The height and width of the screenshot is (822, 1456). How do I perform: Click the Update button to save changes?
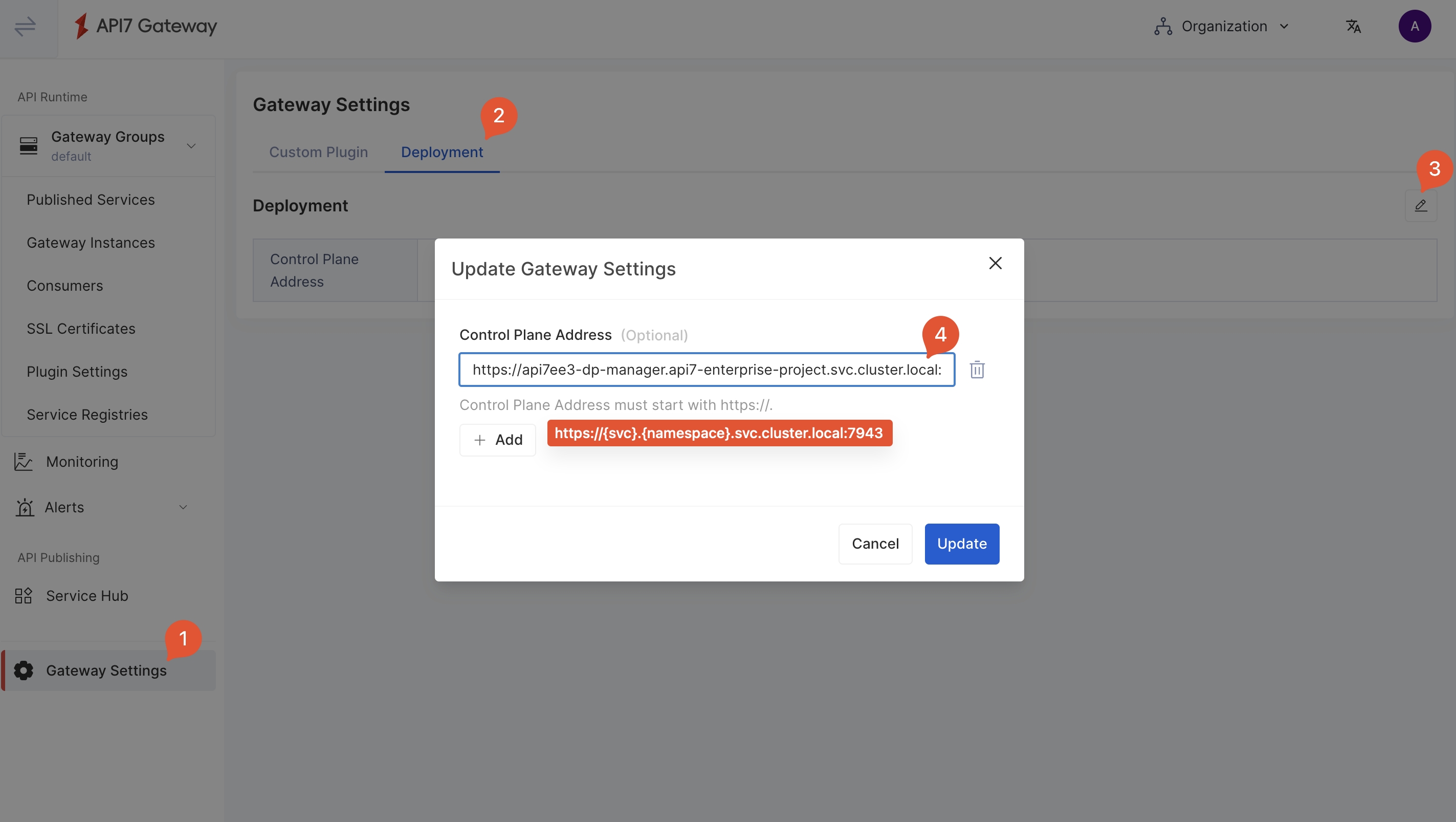[x=961, y=543]
